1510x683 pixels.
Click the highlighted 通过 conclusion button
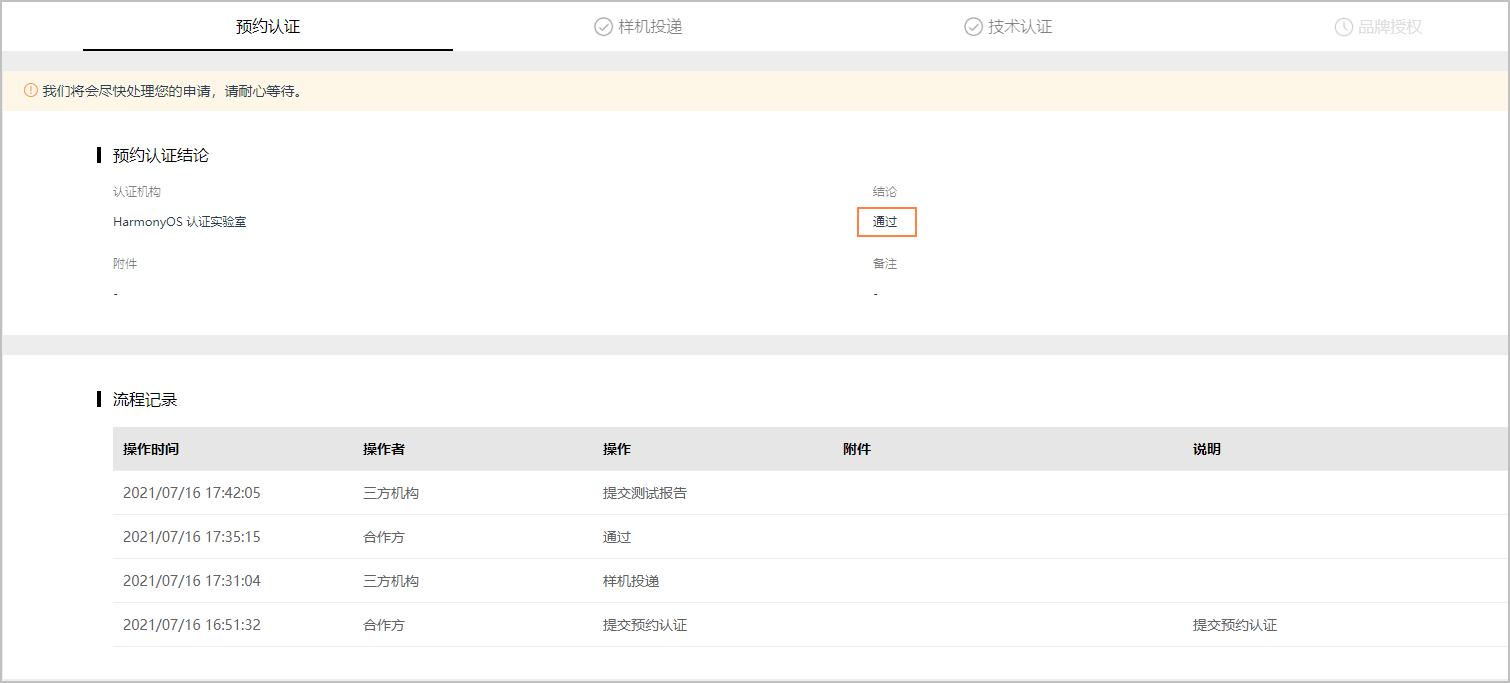coord(886,222)
